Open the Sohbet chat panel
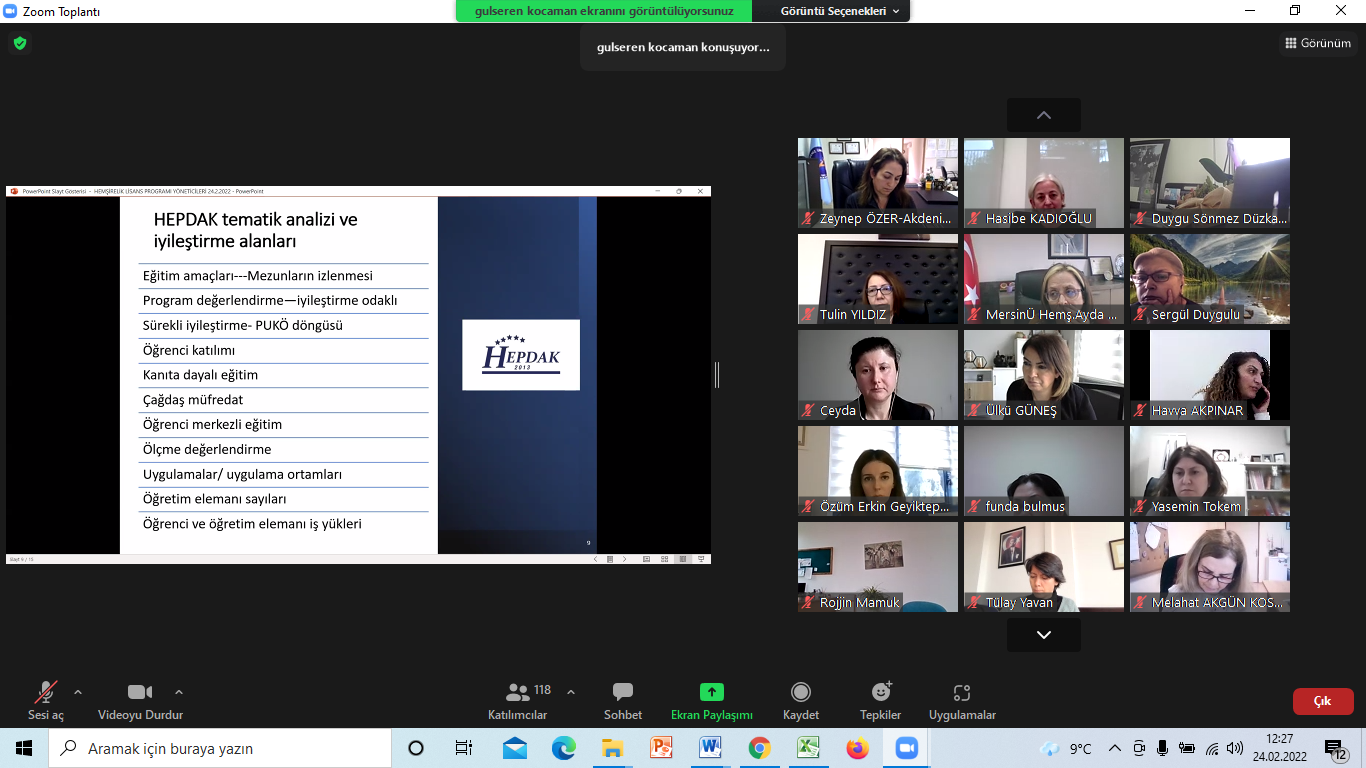Viewport: 1366px width, 768px height. point(622,693)
